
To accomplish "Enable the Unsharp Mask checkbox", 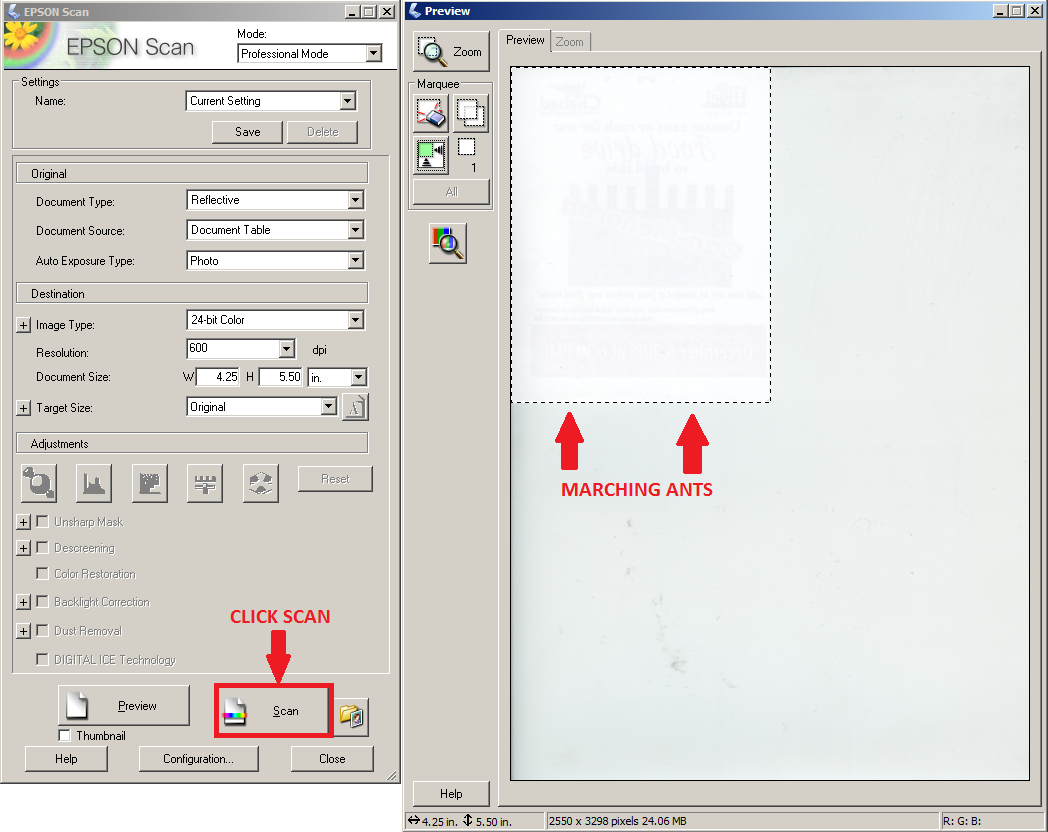I will (x=42, y=521).
